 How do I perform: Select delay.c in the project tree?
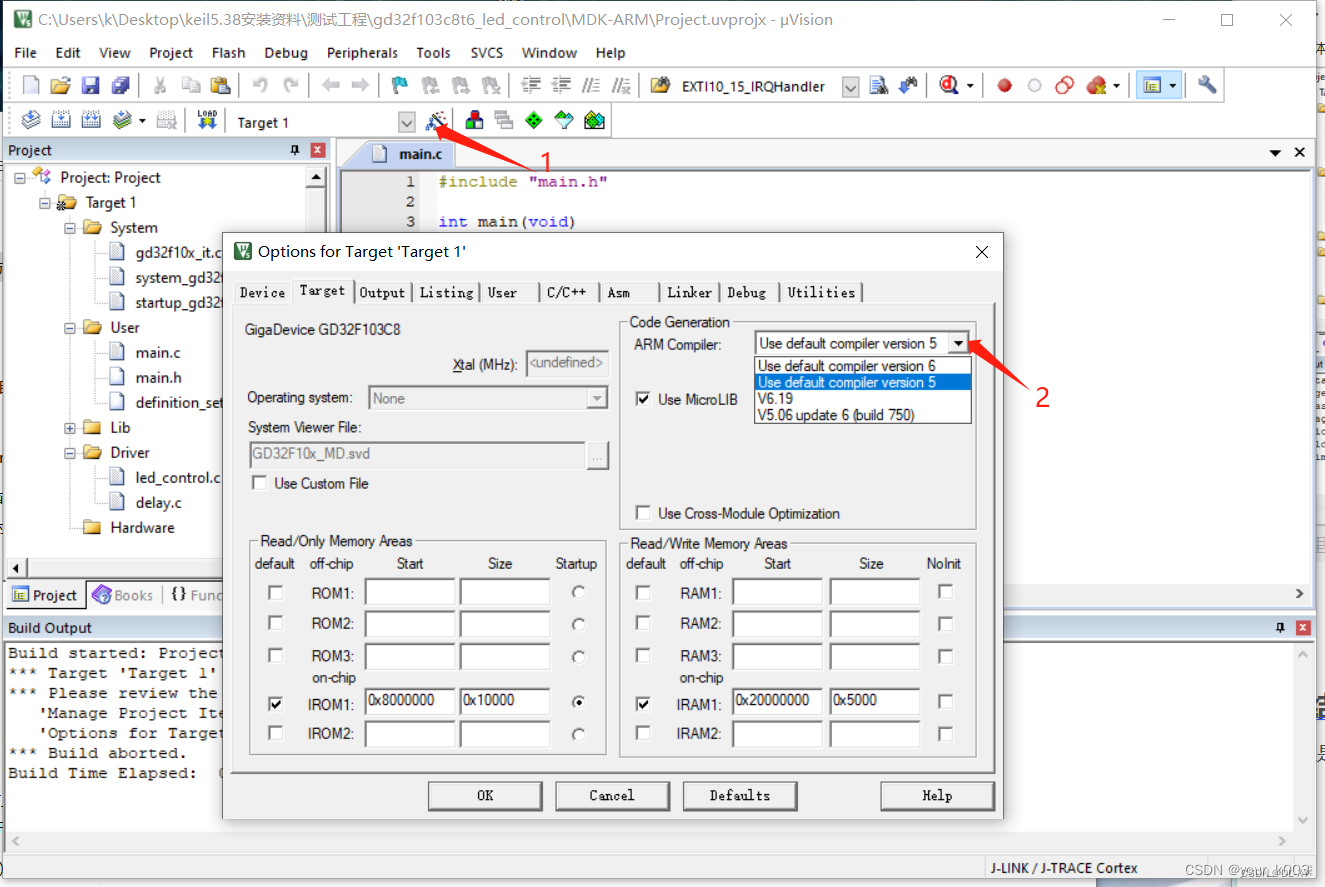coord(158,502)
